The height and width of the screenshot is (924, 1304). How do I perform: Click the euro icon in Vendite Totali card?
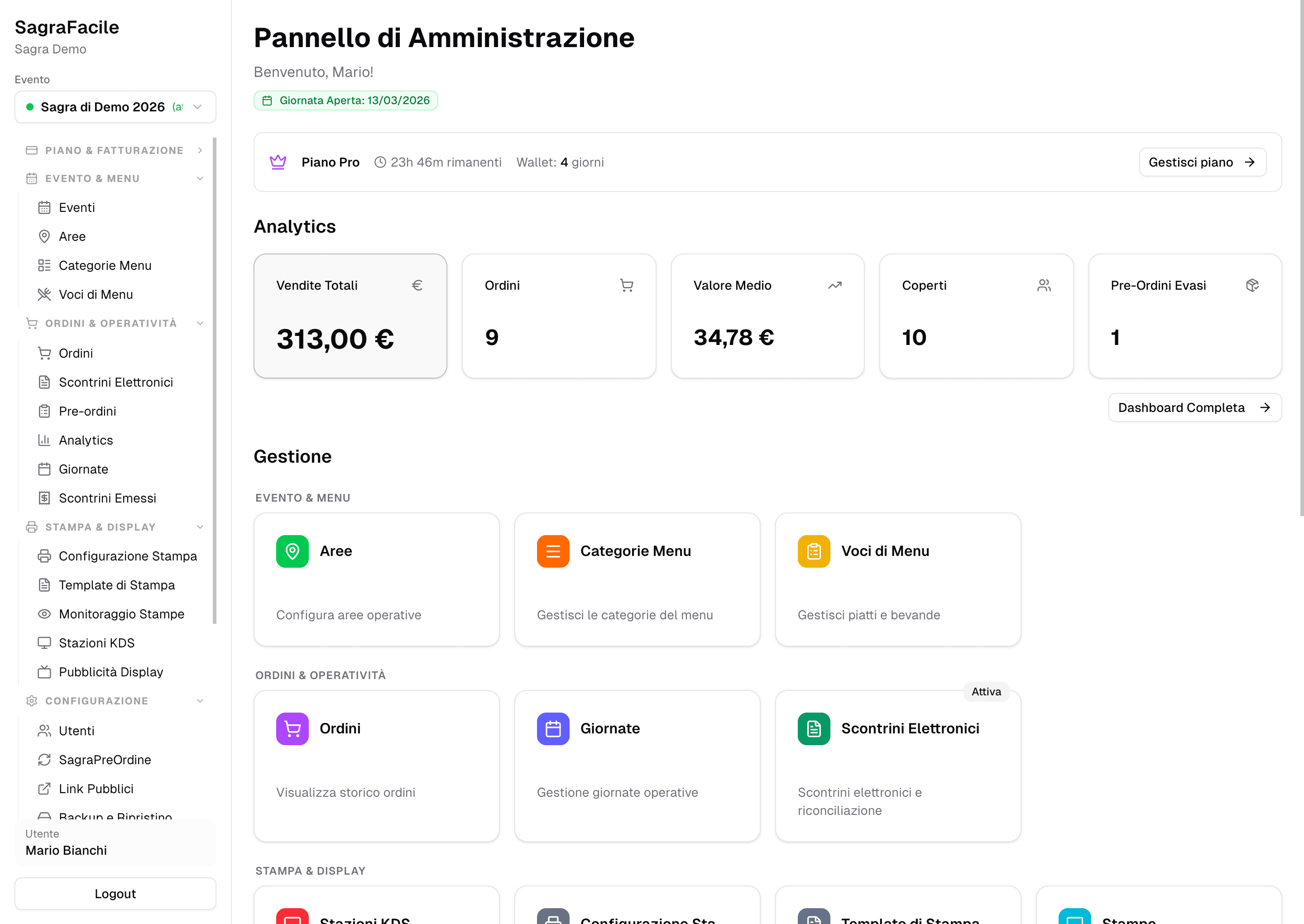pyautogui.click(x=417, y=285)
